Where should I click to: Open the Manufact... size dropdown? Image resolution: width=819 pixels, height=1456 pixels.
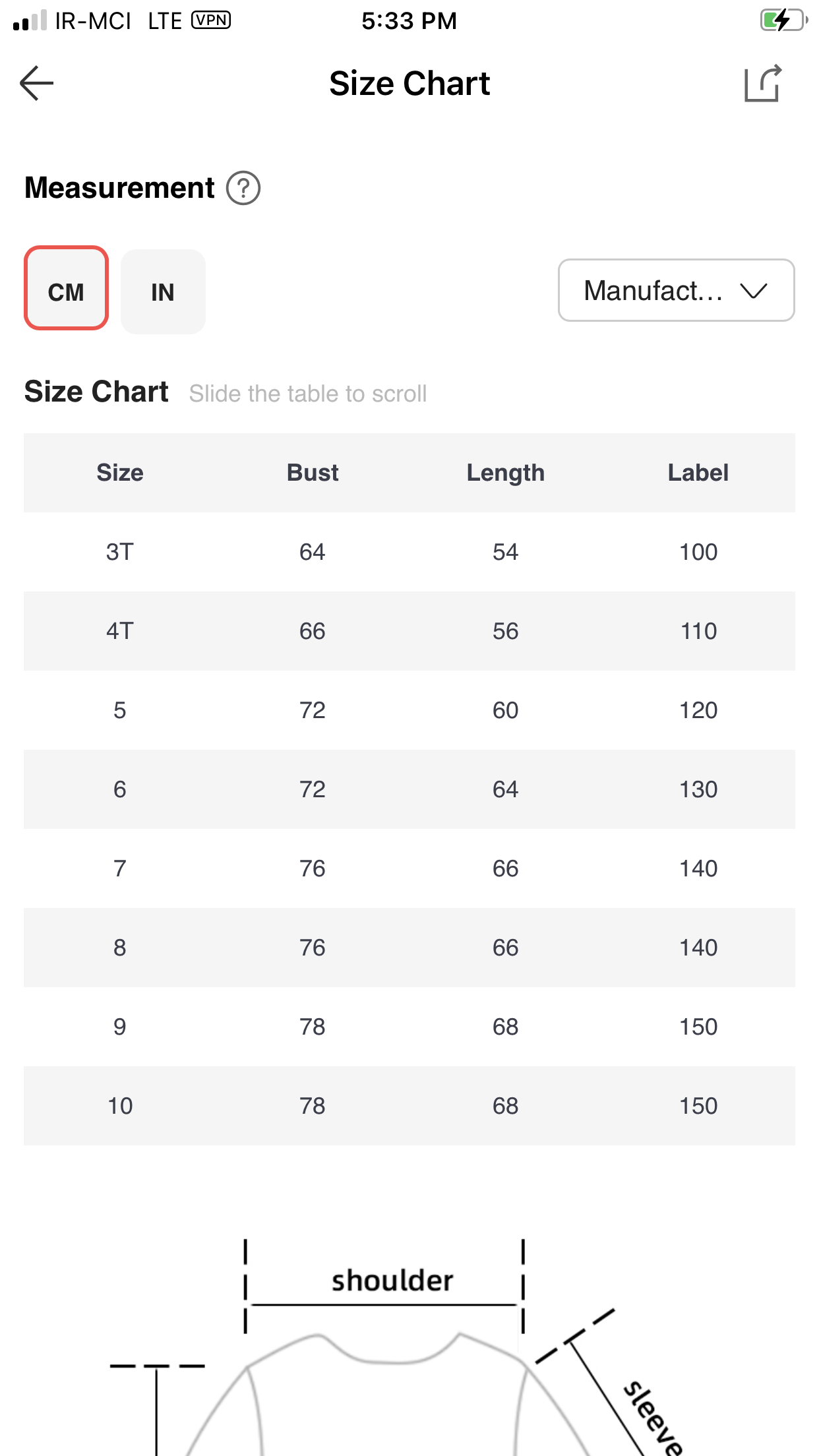click(x=676, y=290)
